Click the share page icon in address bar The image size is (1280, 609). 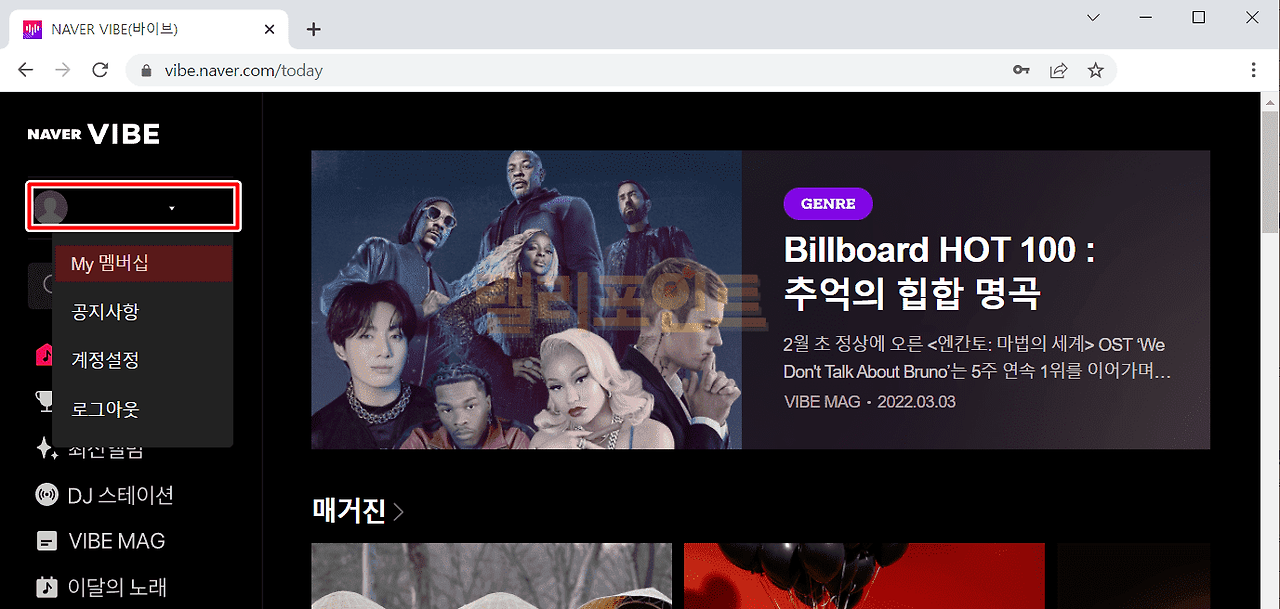pos(1058,70)
